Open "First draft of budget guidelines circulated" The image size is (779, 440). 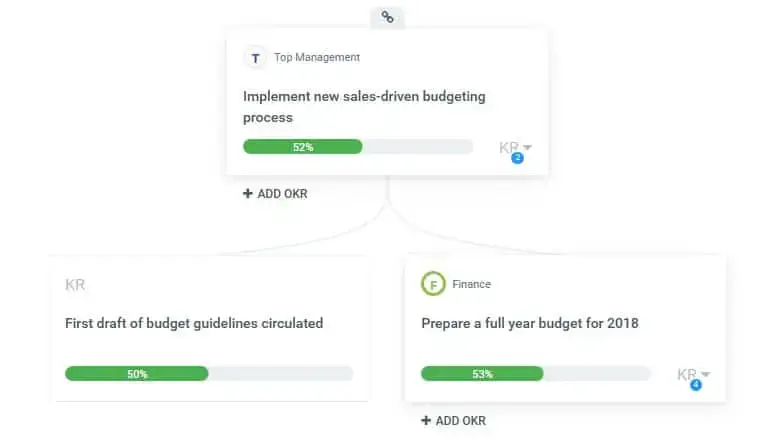pos(194,323)
